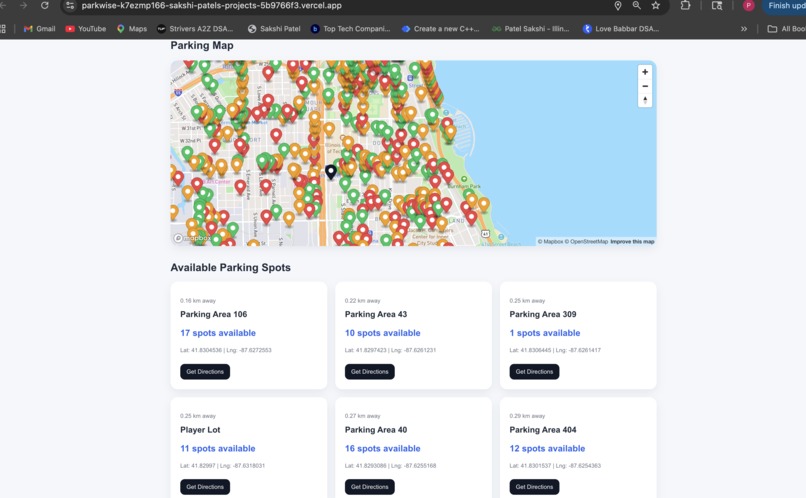
Task: Click the 10 spots available text
Action: 382,333
